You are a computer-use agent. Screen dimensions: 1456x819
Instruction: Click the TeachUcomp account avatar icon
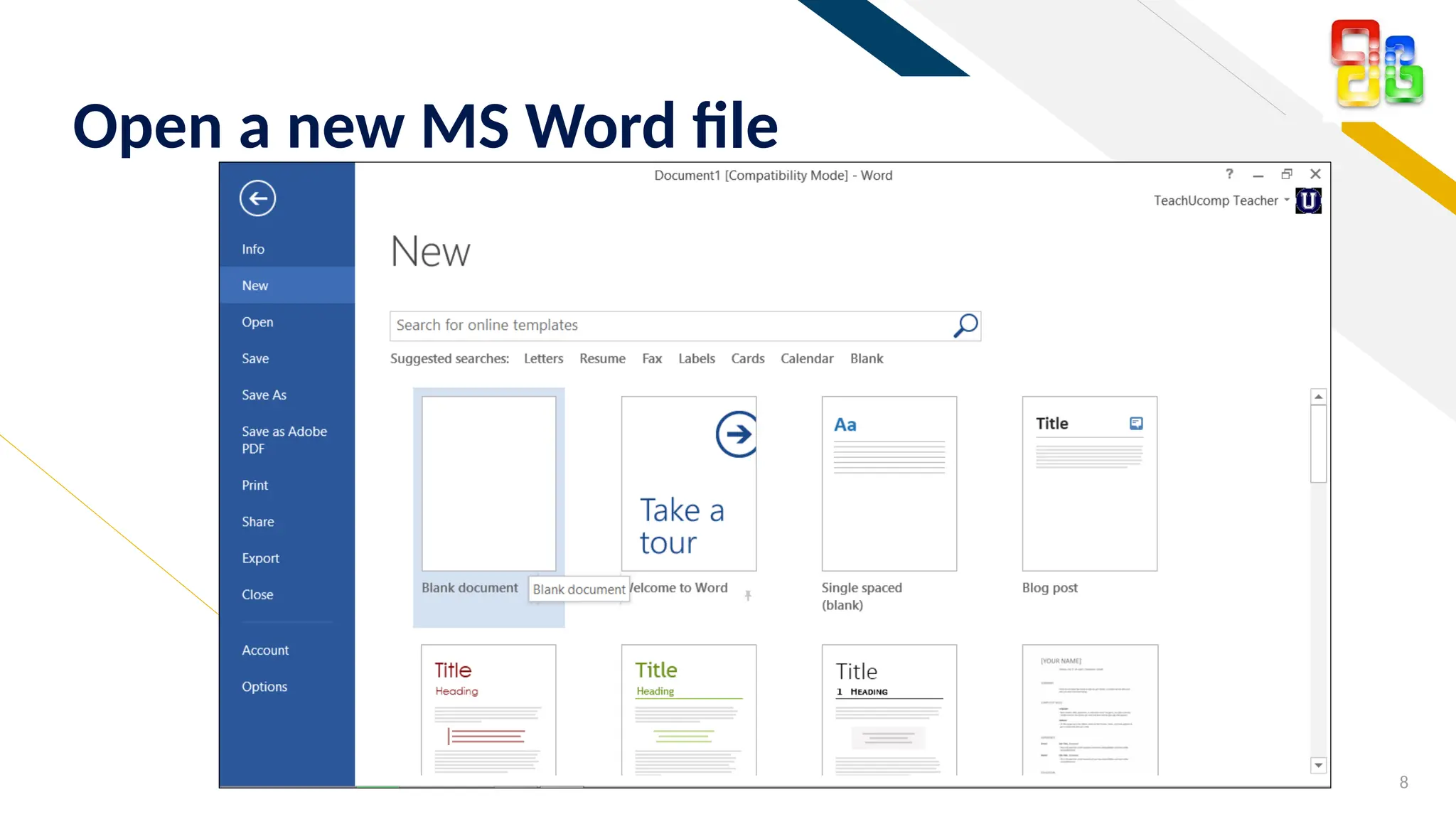click(x=1308, y=201)
